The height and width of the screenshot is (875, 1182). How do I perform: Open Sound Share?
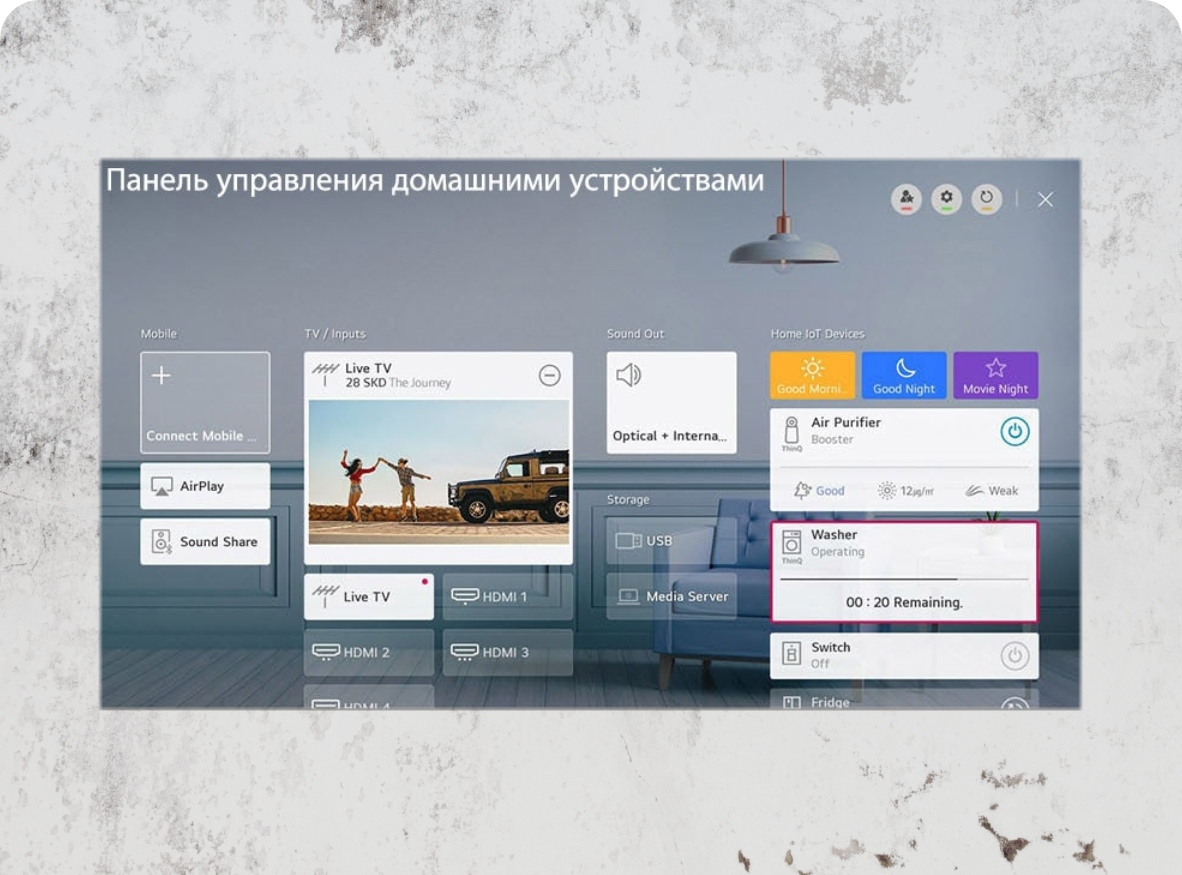pyautogui.click(x=205, y=542)
